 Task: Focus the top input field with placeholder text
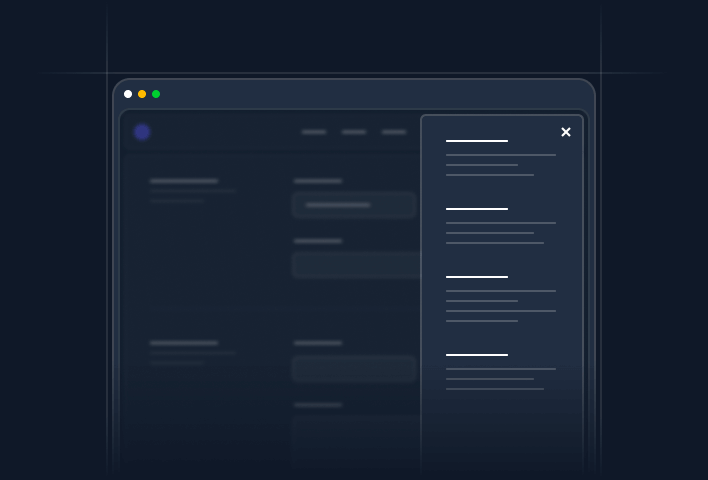coord(354,205)
